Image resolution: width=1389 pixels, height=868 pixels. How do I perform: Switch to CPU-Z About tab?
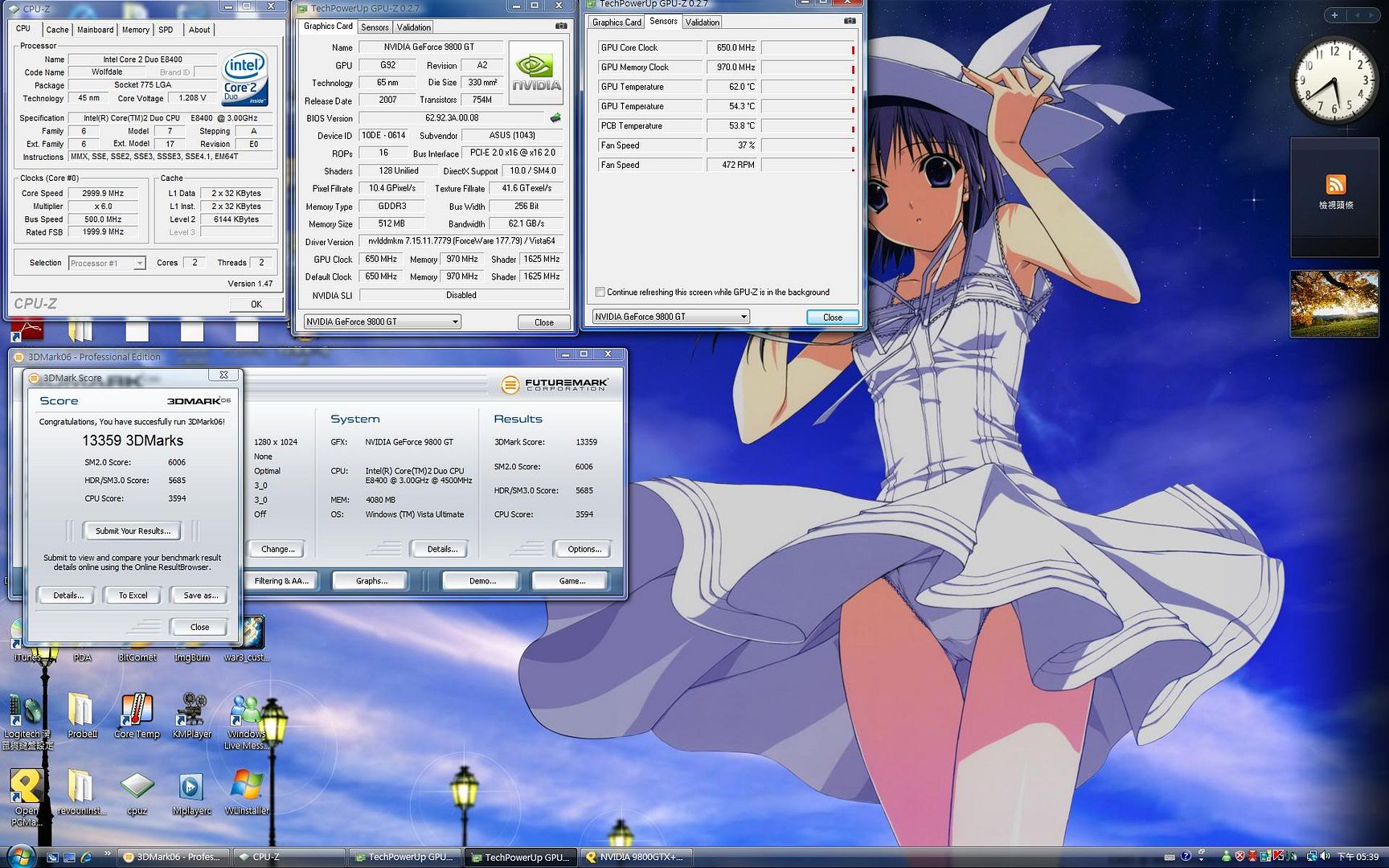click(199, 30)
